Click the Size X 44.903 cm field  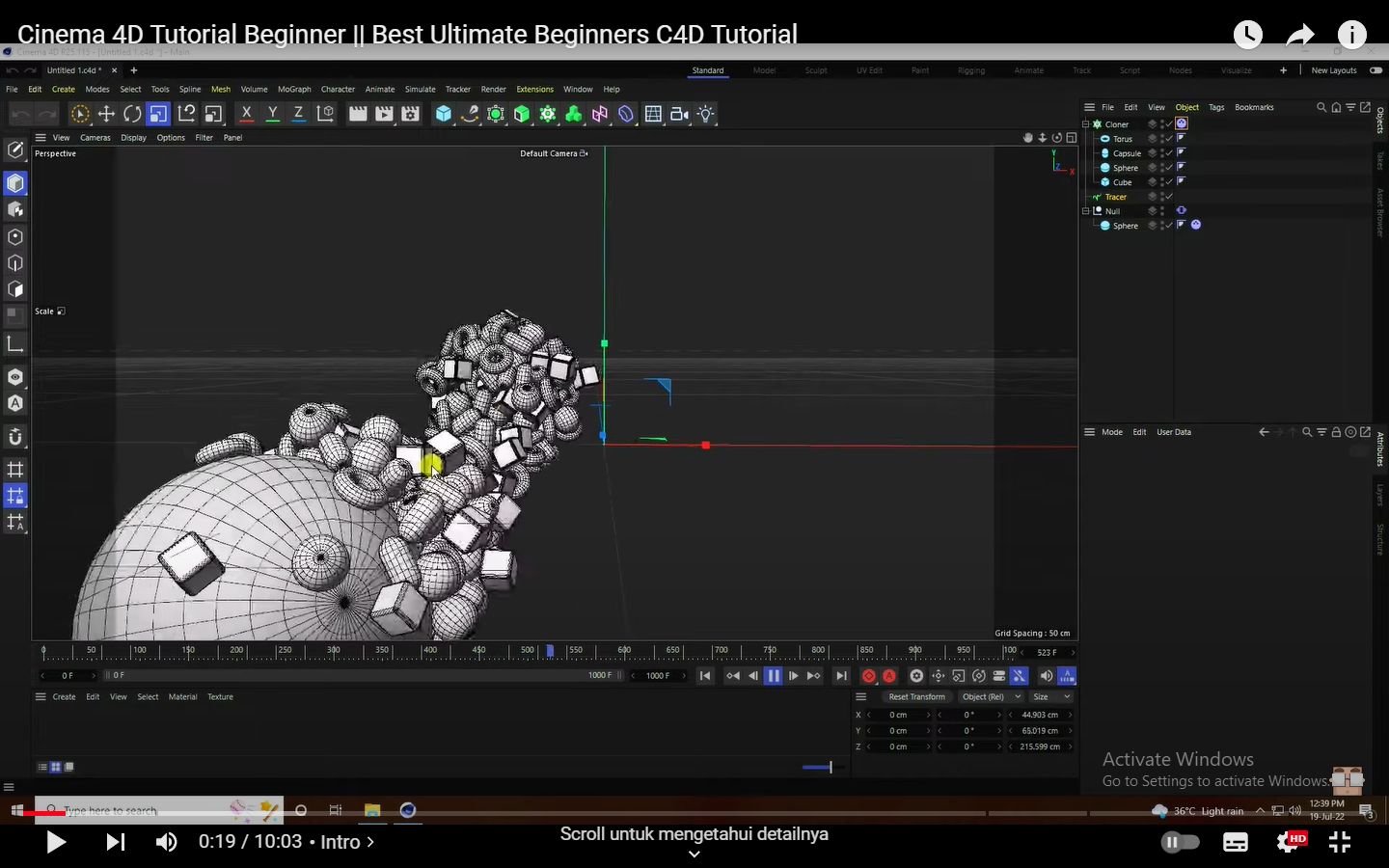(1040, 715)
